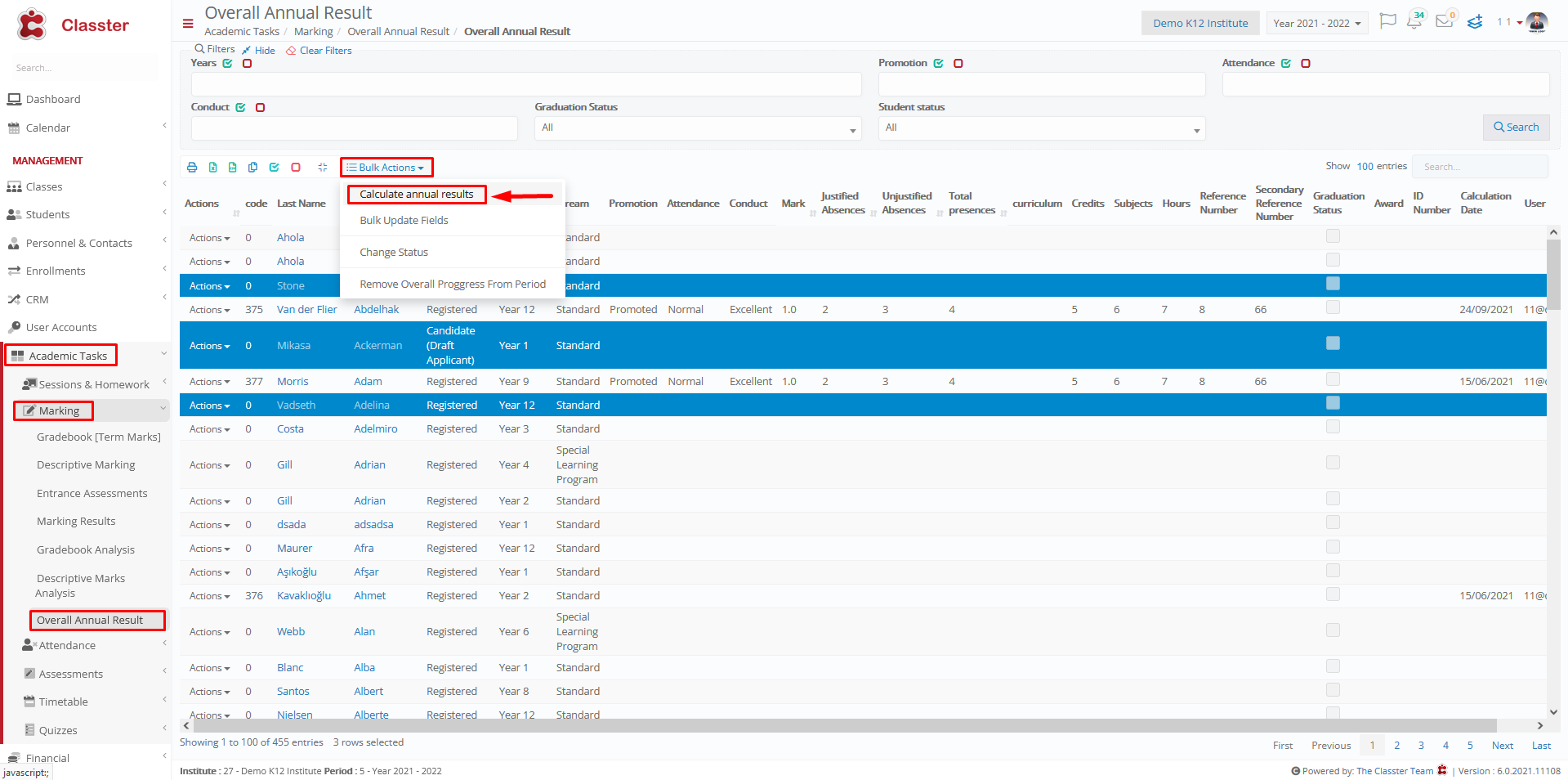This screenshot has height=780, width=1568.
Task: Open User Accounts in the sidebar
Action: [x=61, y=327]
